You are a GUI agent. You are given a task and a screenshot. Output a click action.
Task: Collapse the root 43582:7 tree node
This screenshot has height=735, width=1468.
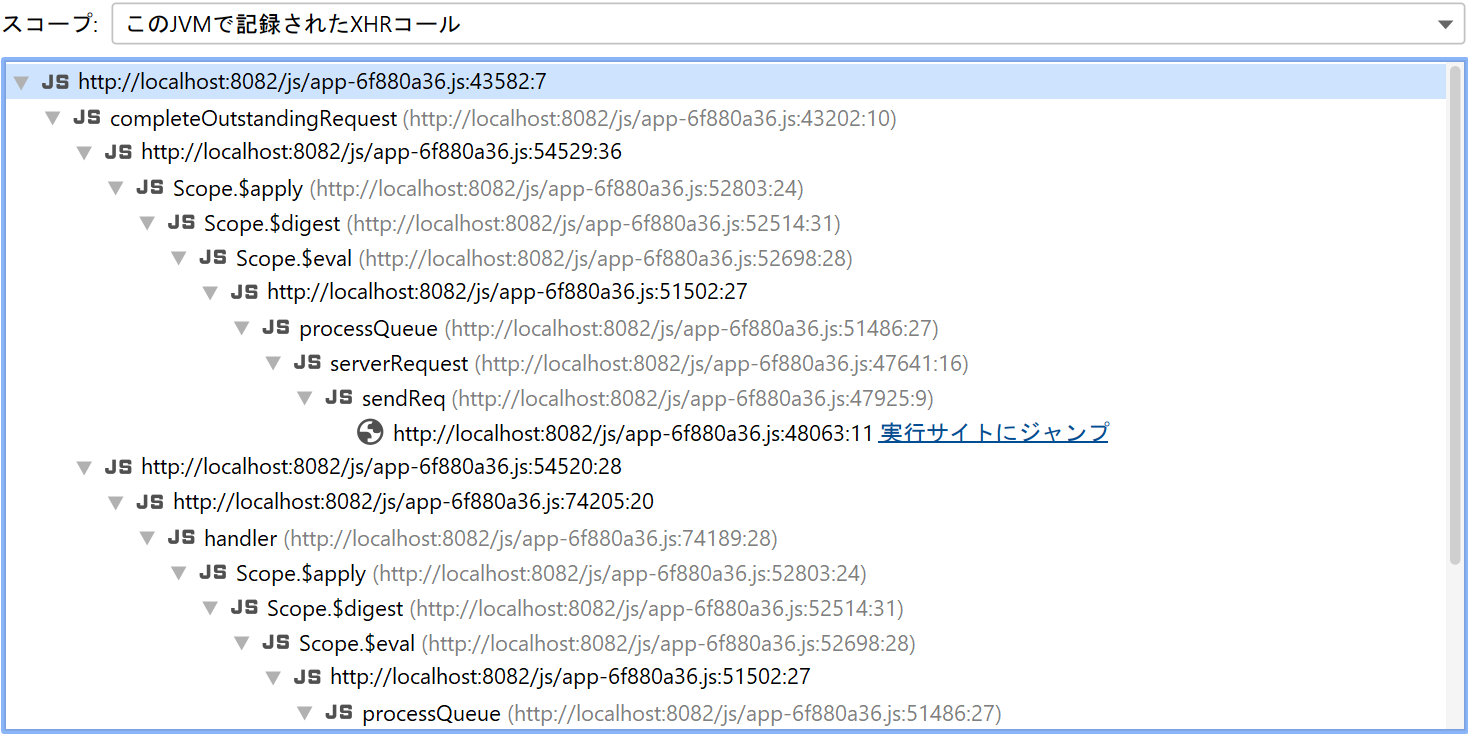[22, 83]
